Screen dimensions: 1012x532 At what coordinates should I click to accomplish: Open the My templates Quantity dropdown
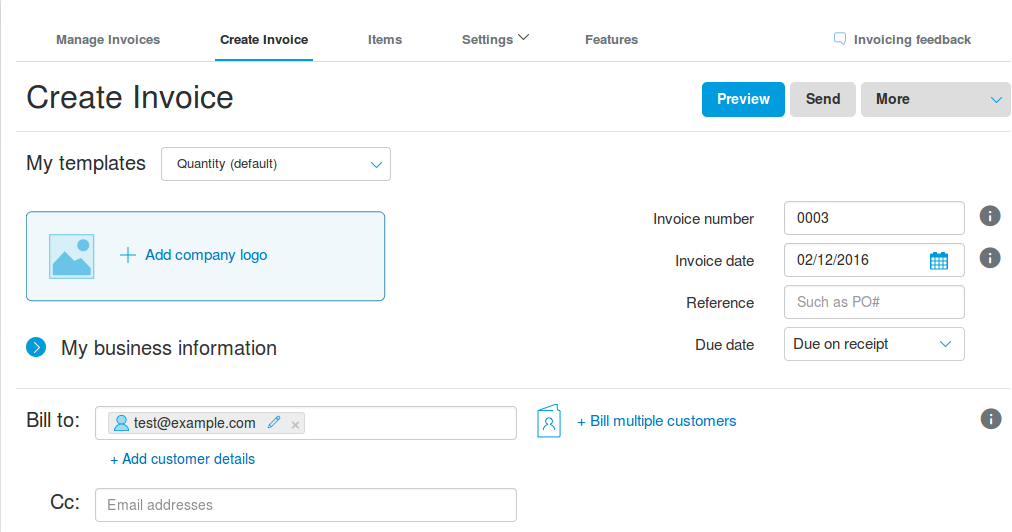[276, 164]
